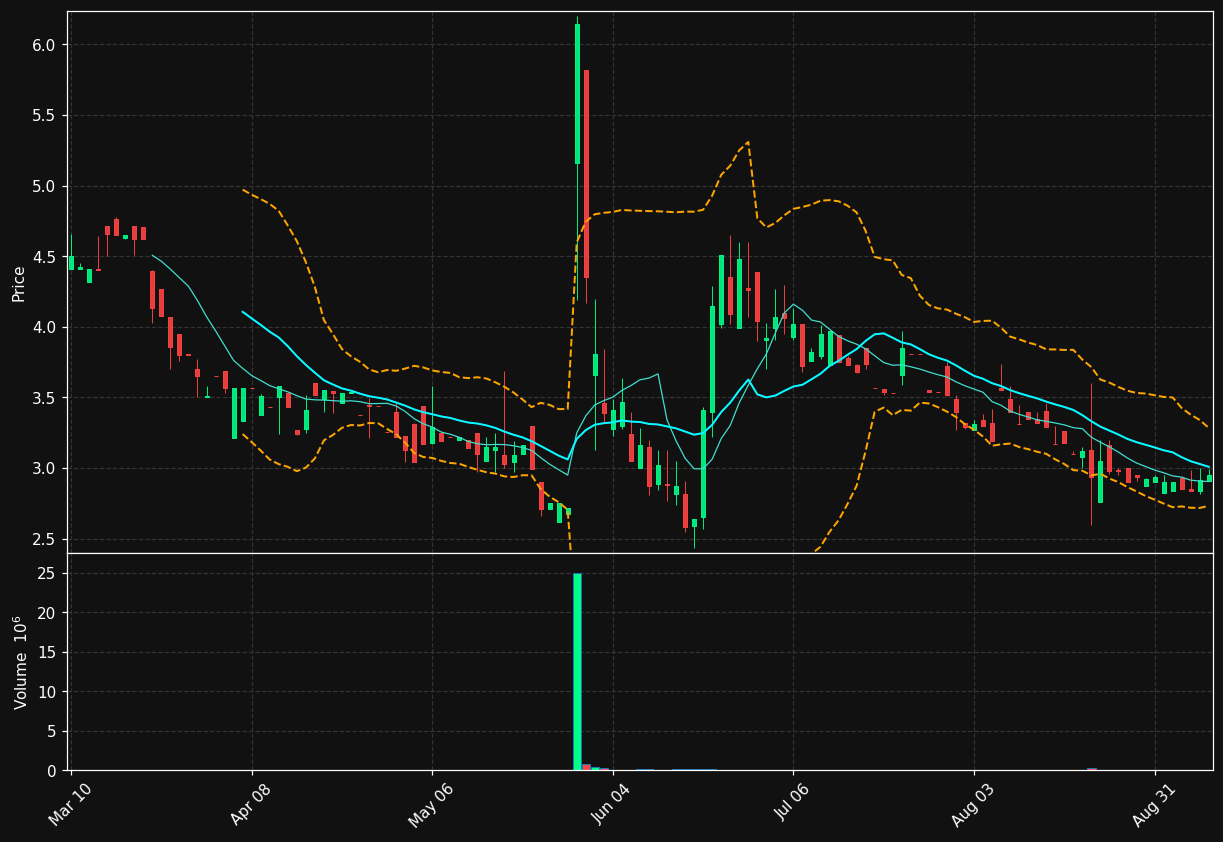Image resolution: width=1223 pixels, height=842 pixels.
Task: Click the tall green volume spike bar
Action: point(577,671)
